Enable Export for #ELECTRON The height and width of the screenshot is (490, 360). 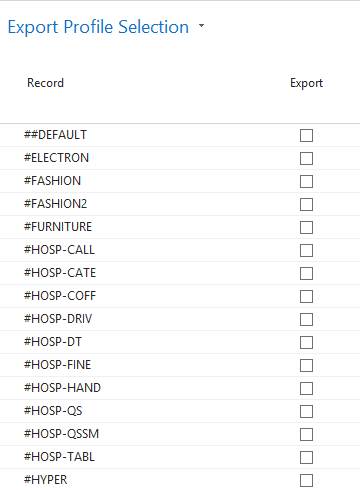(306, 158)
